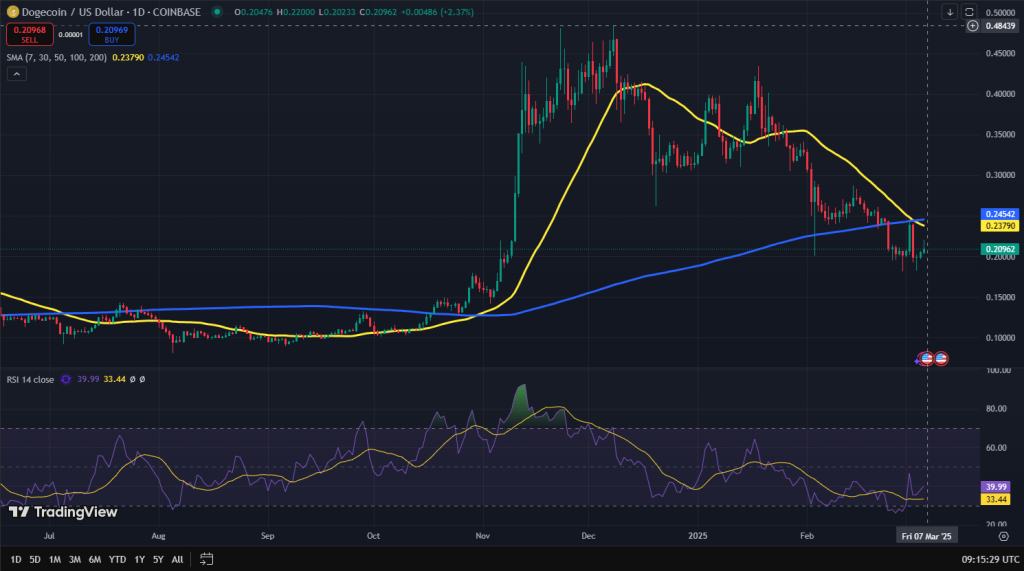
Task: Select the 1D time range
Action: [16, 560]
